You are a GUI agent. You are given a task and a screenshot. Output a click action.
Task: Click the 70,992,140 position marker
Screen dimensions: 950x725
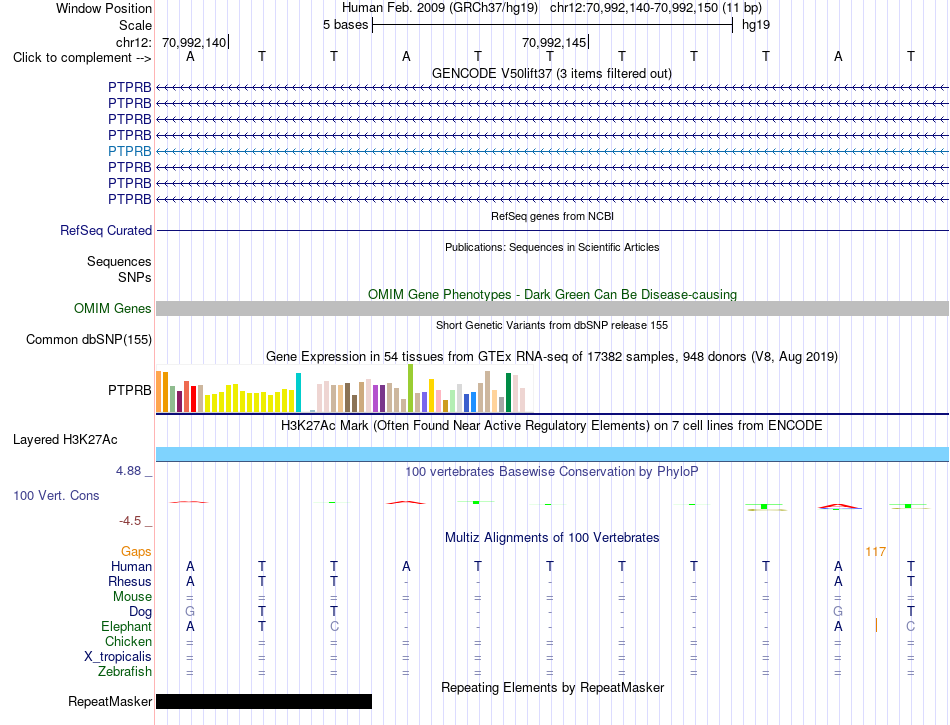(194, 42)
